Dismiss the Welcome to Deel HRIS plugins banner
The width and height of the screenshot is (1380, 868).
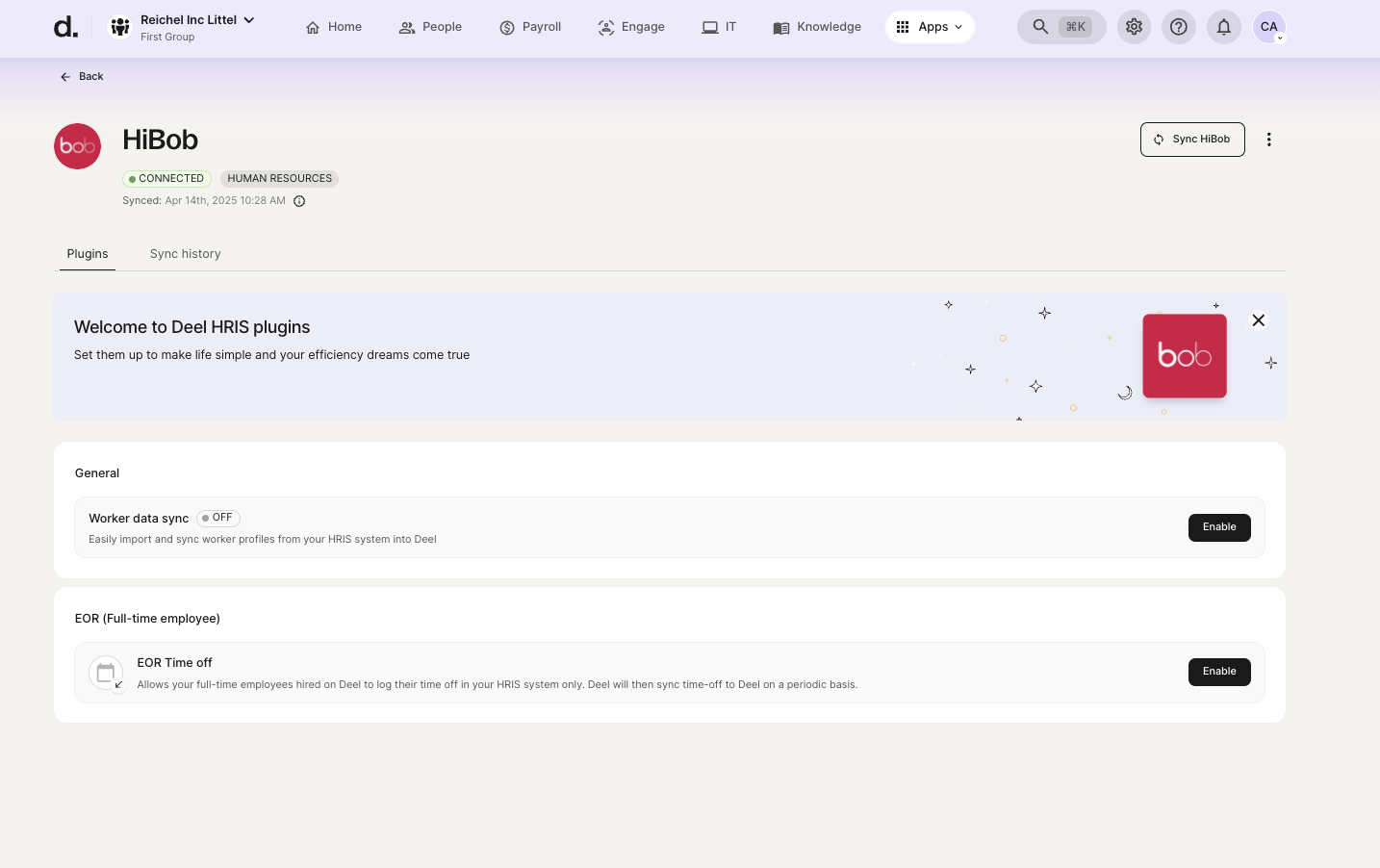click(x=1259, y=320)
